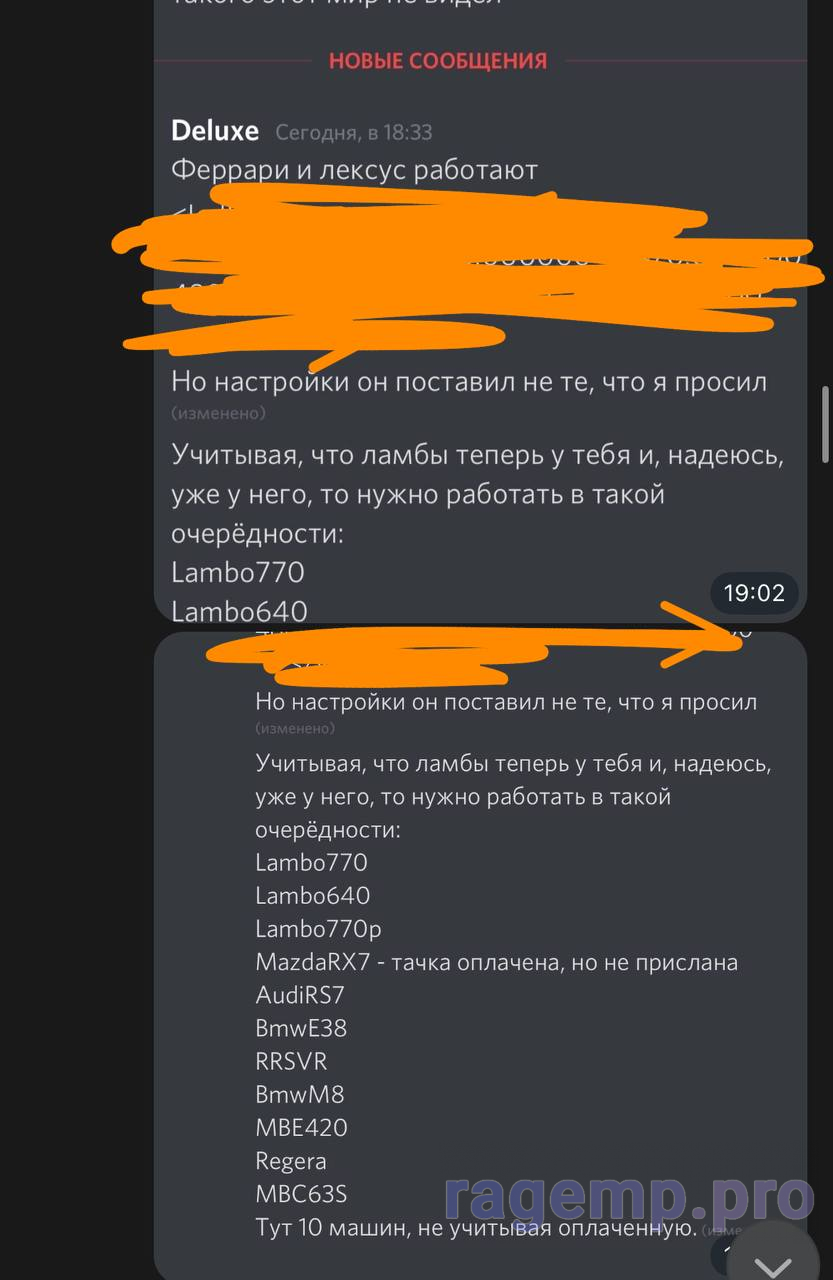This screenshot has height=1280, width=833.
Task: Tap the BmwM8 list entry
Action: pos(300,1094)
